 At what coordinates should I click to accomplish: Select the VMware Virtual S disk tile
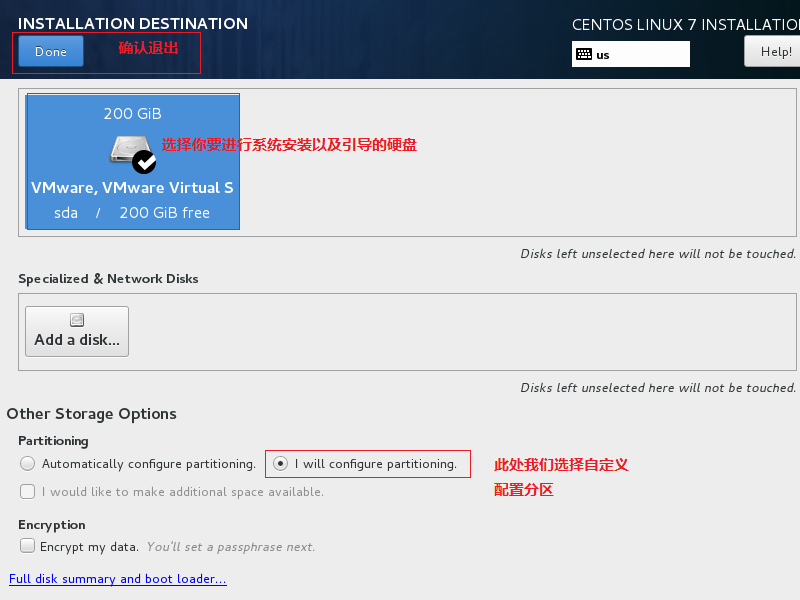[132, 162]
